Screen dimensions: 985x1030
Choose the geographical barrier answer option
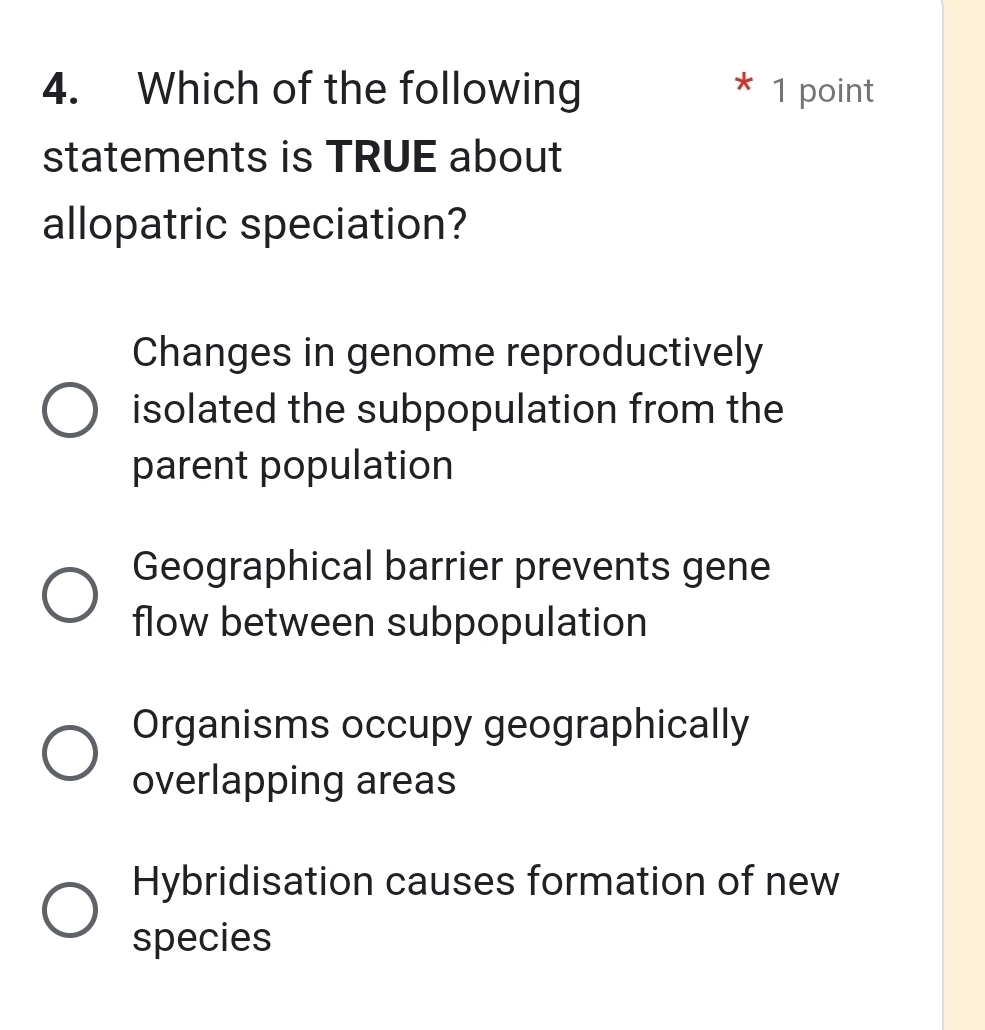[x=70, y=594]
